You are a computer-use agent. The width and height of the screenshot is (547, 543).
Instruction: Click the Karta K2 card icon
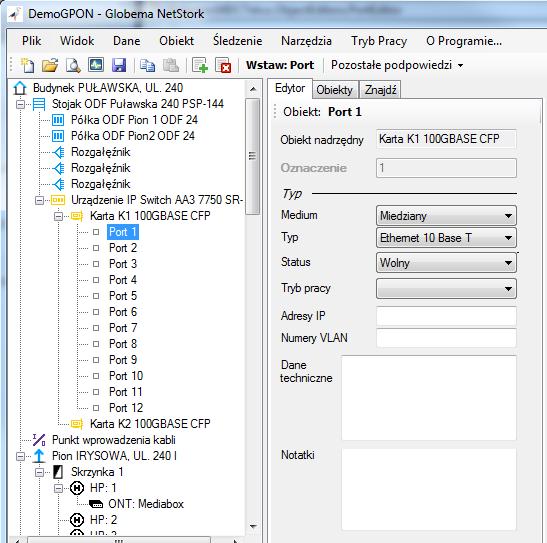(77, 424)
